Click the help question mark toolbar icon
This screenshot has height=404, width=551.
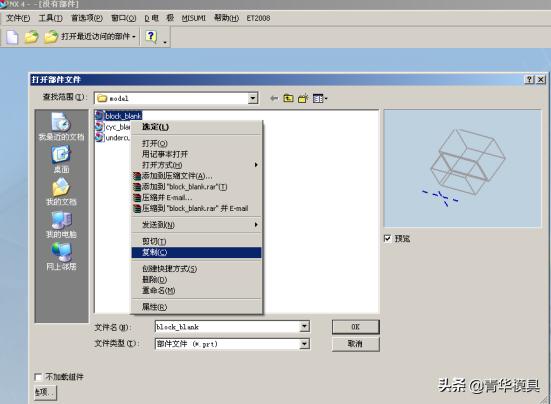151,36
